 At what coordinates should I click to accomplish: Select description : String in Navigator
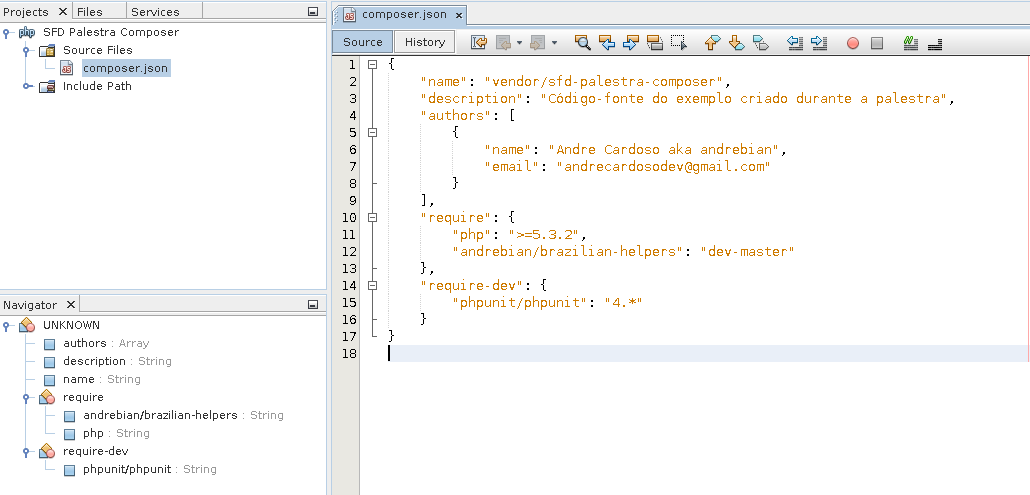(117, 361)
